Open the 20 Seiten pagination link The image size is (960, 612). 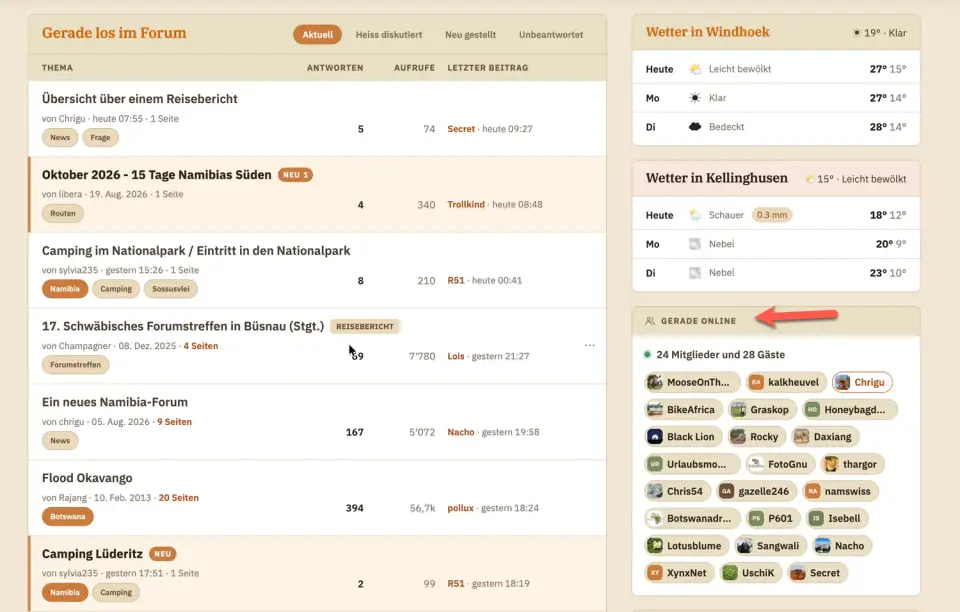pos(179,498)
